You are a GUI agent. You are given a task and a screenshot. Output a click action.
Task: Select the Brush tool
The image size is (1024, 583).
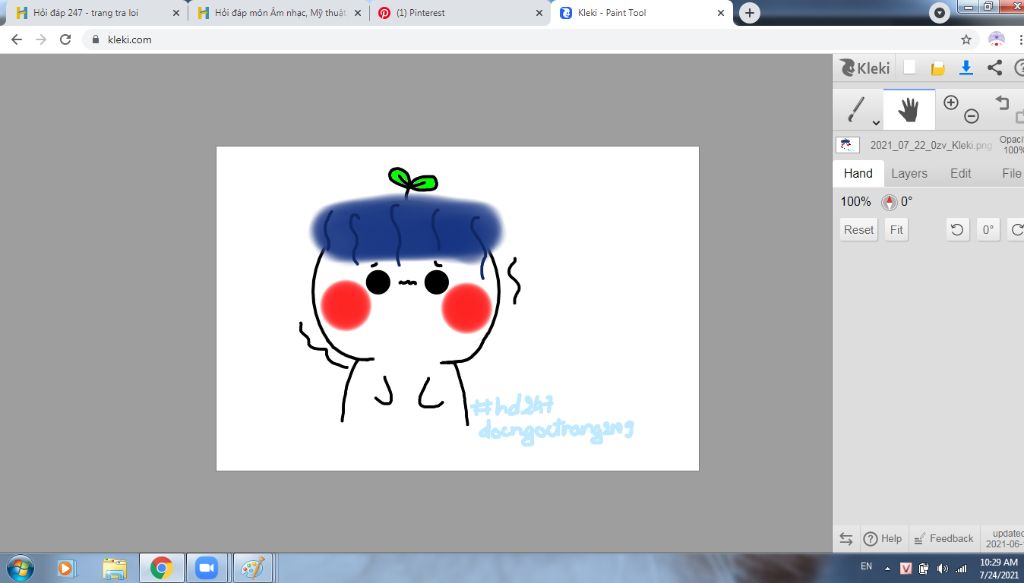[x=856, y=110]
